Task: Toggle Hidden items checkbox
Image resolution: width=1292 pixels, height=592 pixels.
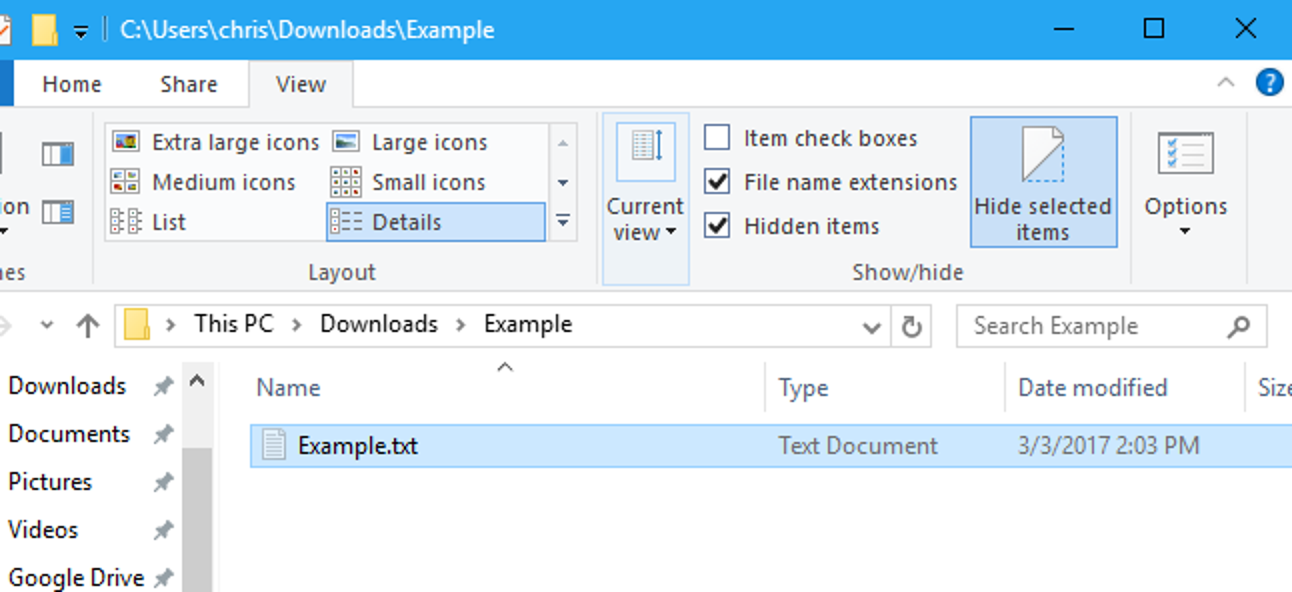Action: click(717, 226)
